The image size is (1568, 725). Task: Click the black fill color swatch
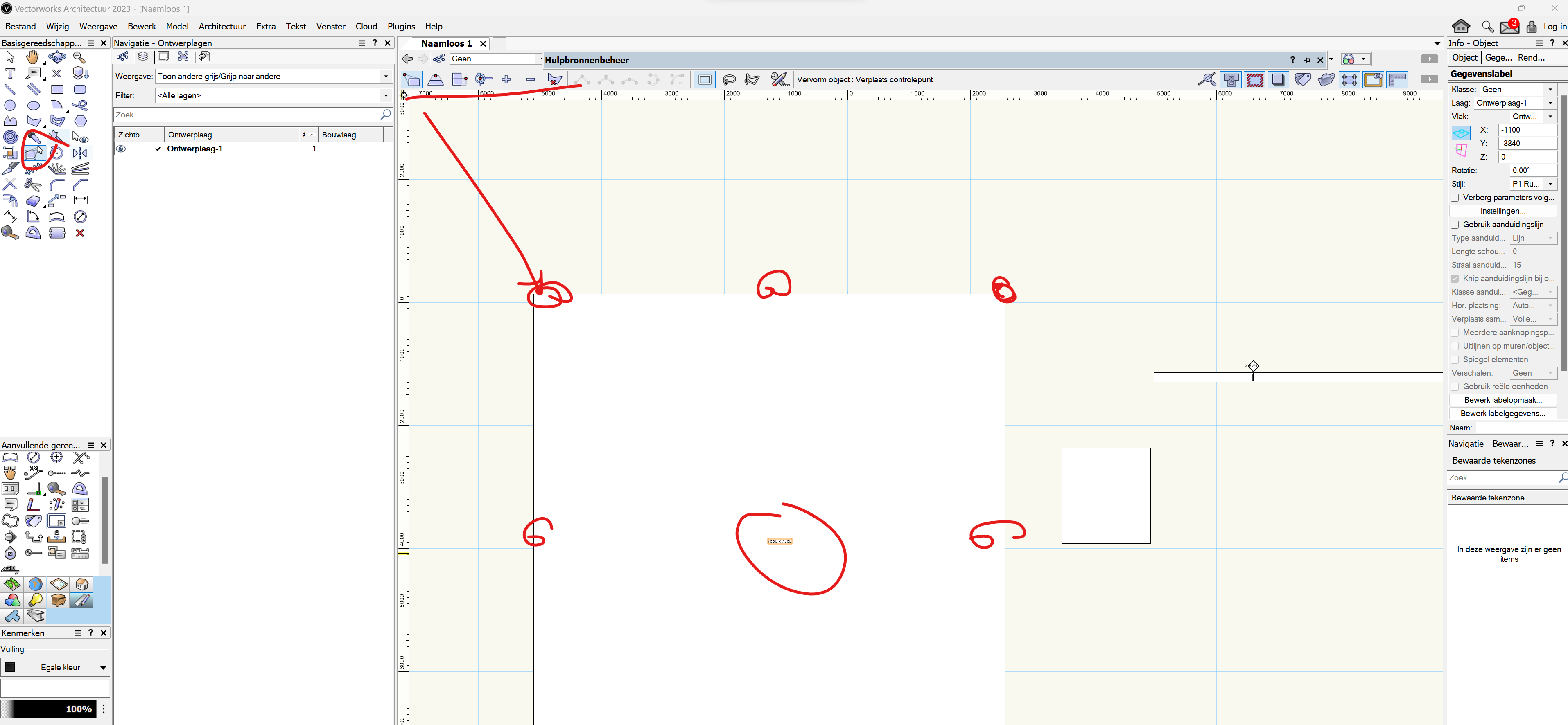coord(10,667)
